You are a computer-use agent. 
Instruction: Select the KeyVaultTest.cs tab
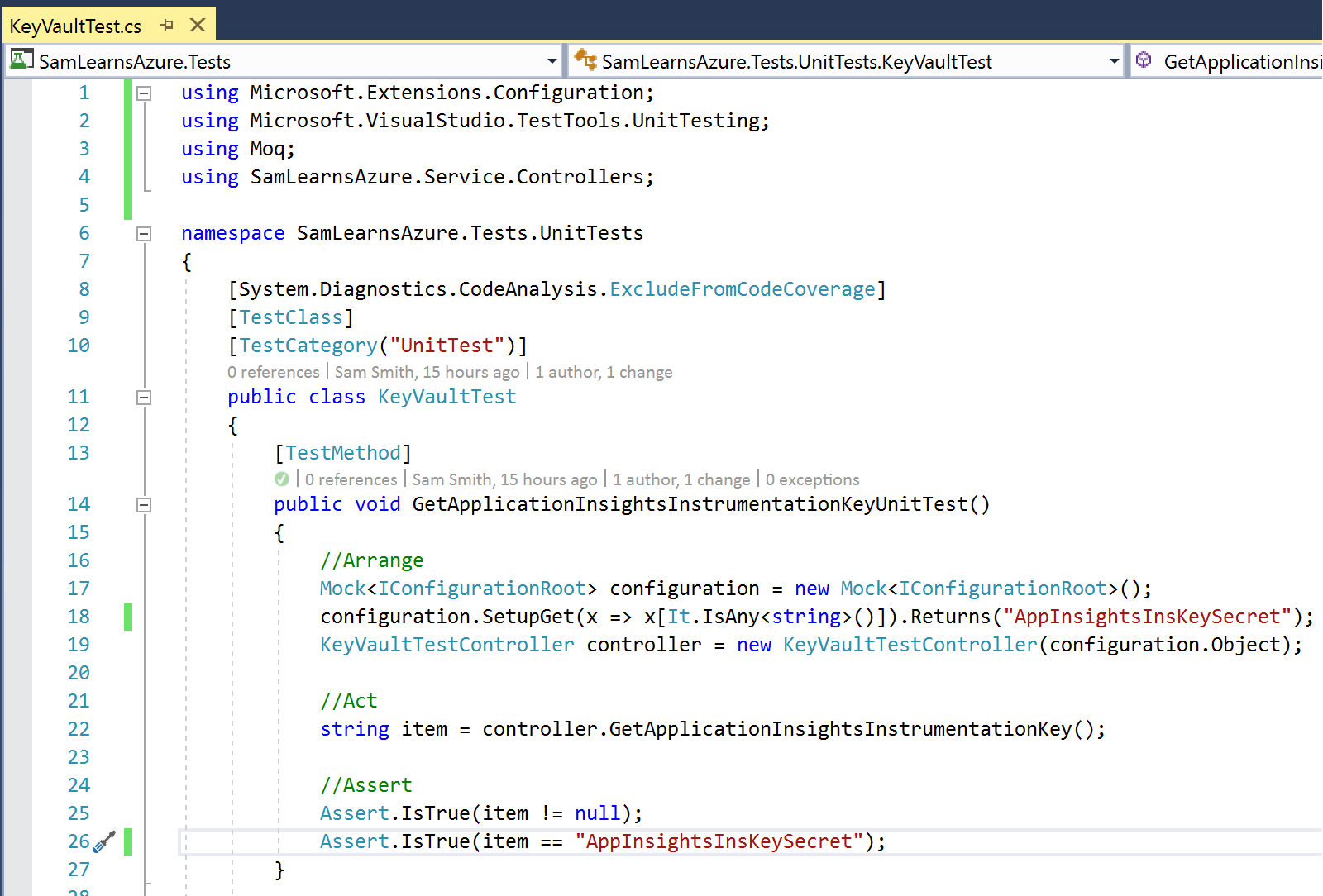coord(75,26)
